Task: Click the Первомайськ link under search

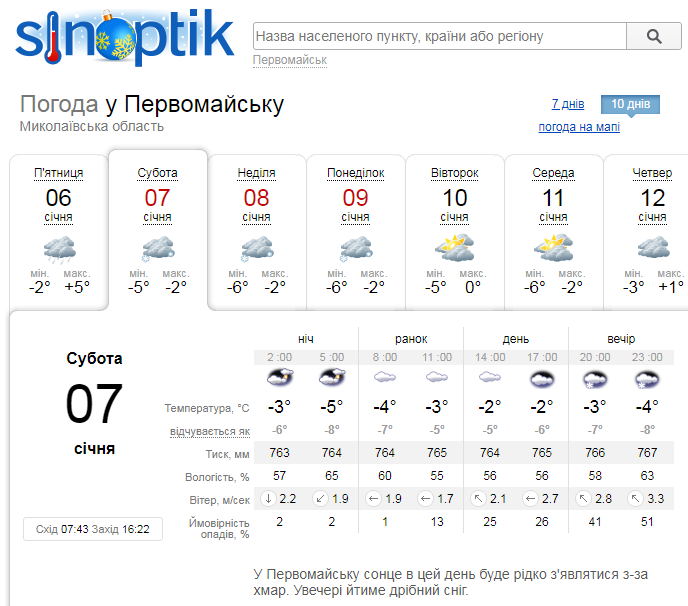Action: point(290,61)
